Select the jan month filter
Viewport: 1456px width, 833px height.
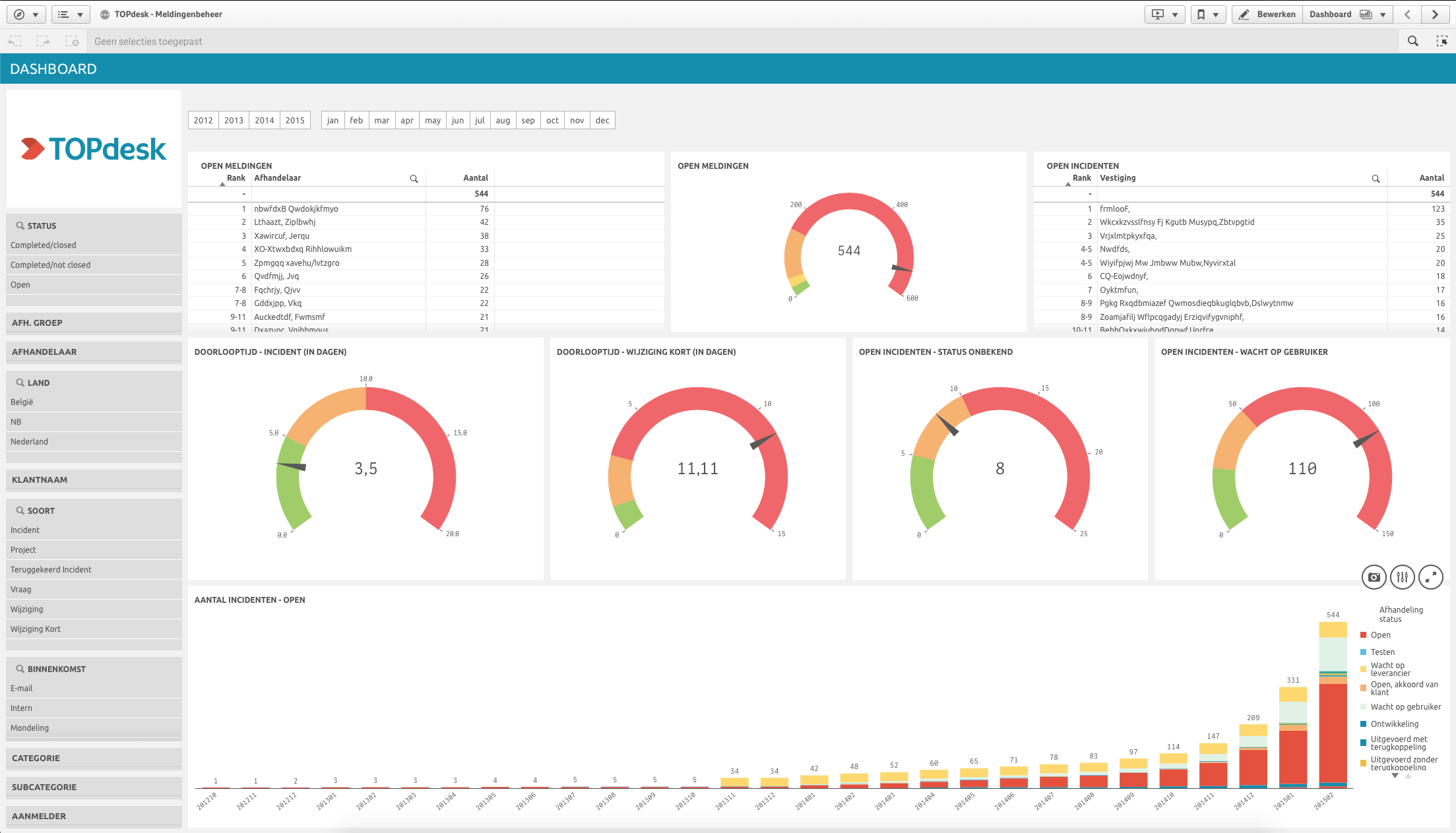[x=332, y=120]
